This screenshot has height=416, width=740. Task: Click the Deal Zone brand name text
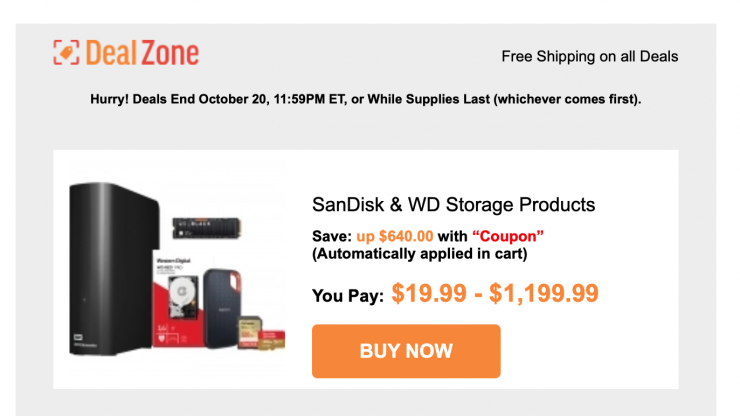tap(142, 53)
